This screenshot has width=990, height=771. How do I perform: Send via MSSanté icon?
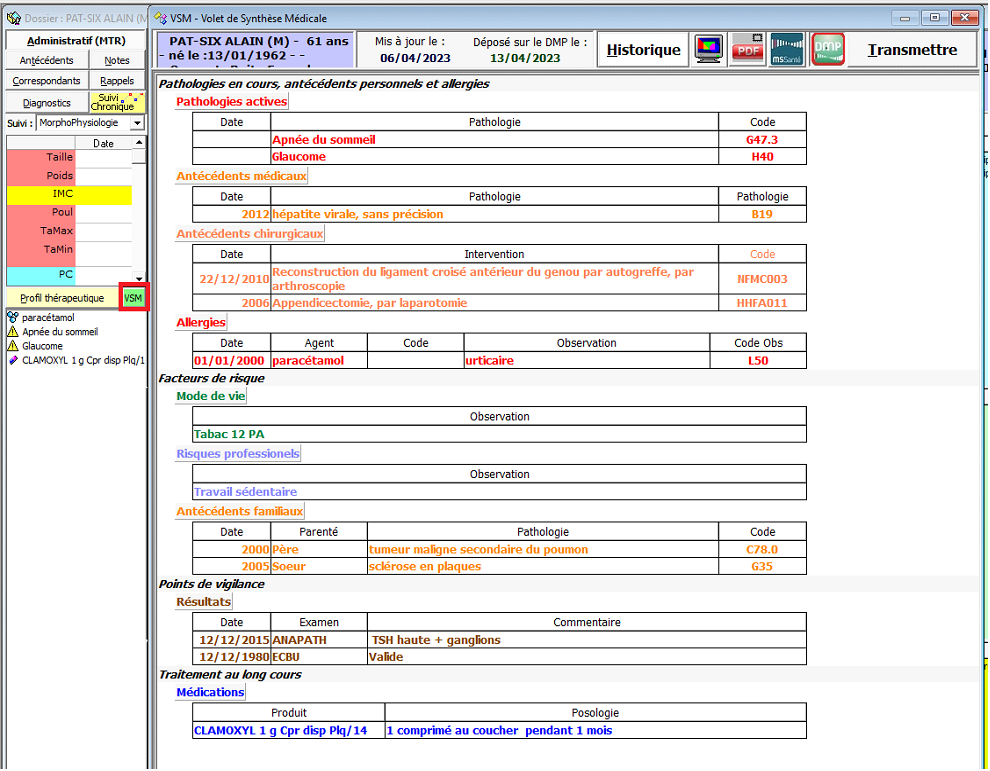pos(787,49)
